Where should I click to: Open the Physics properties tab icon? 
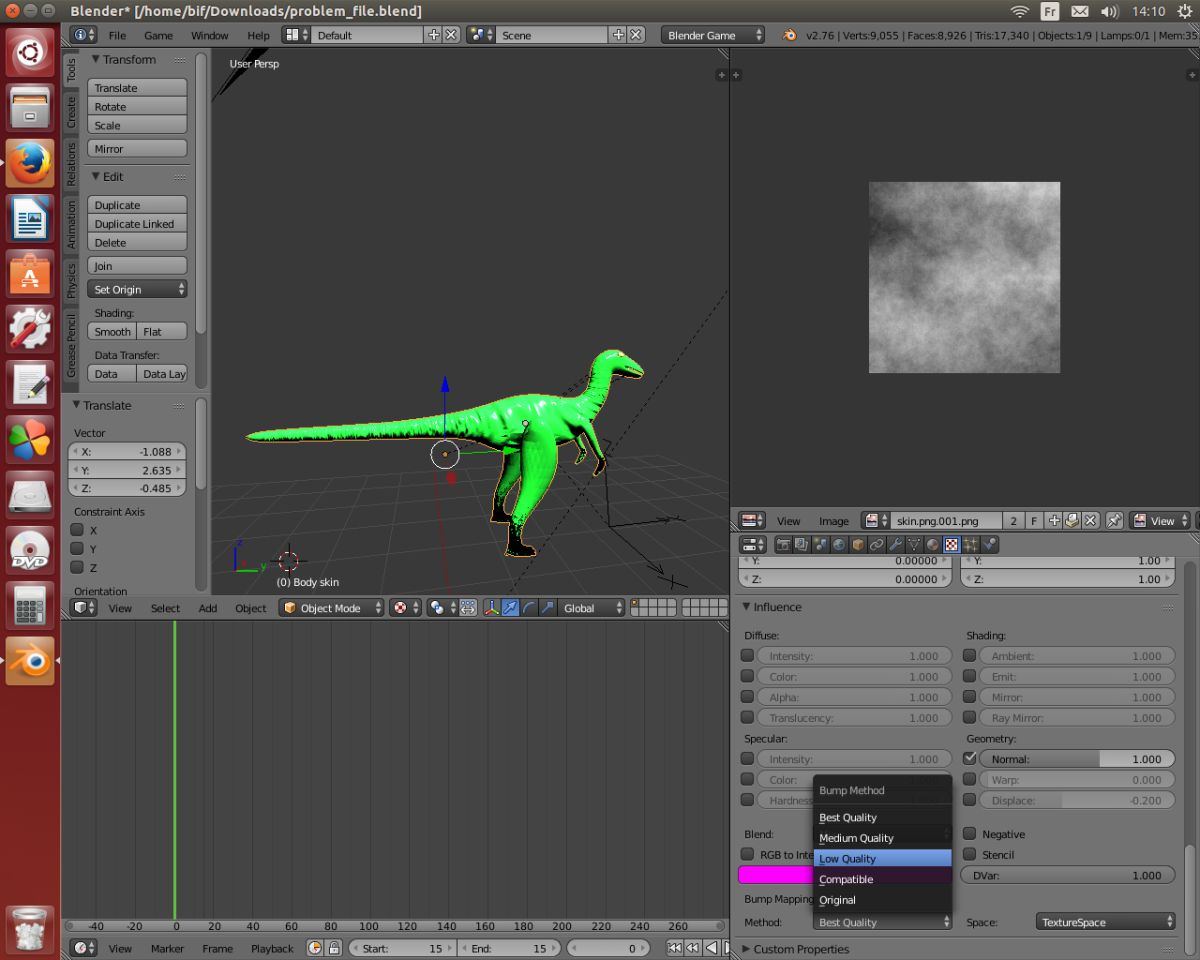tap(989, 545)
